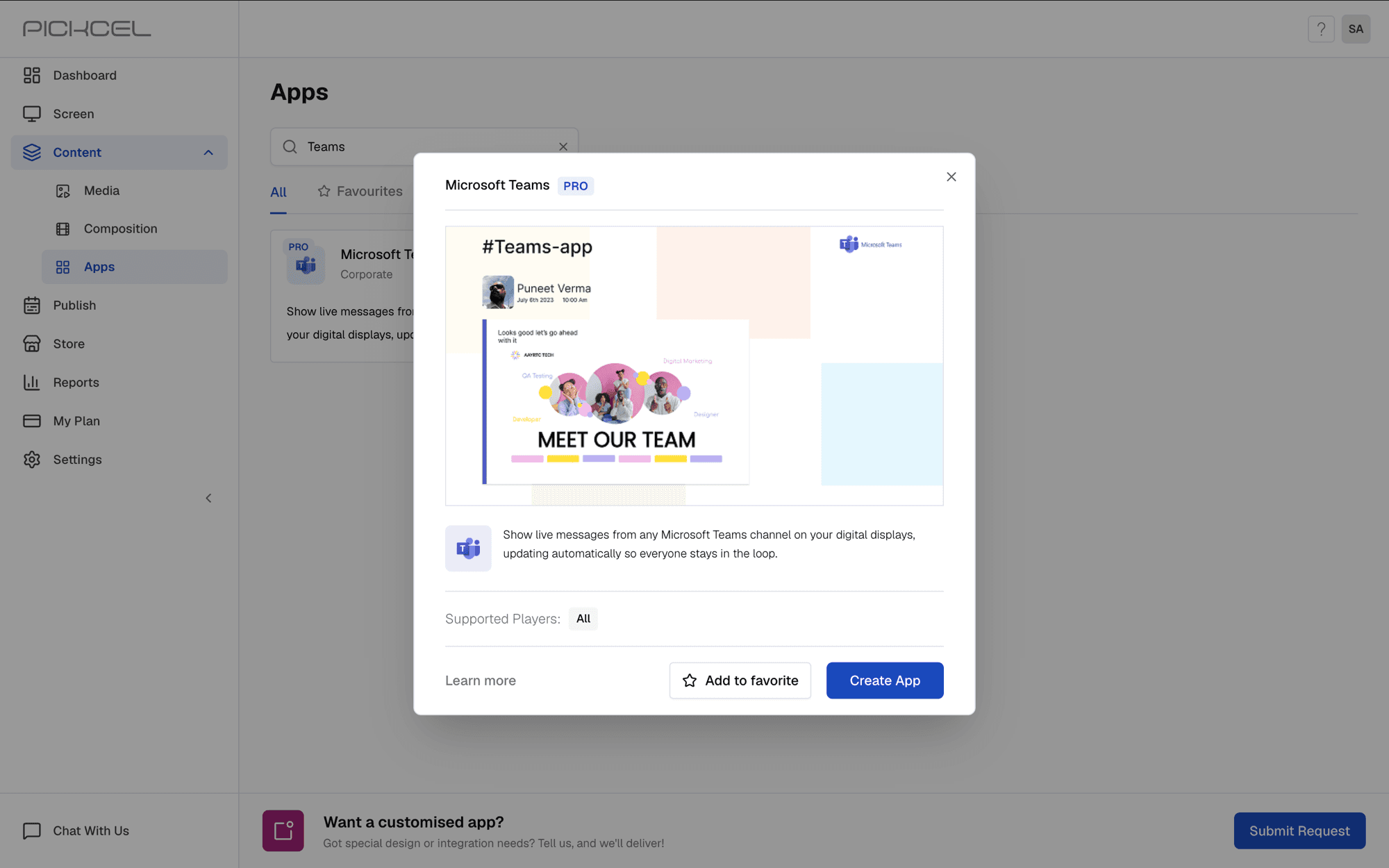
Task: Click the PRO label on Teams card
Action: pos(299,247)
